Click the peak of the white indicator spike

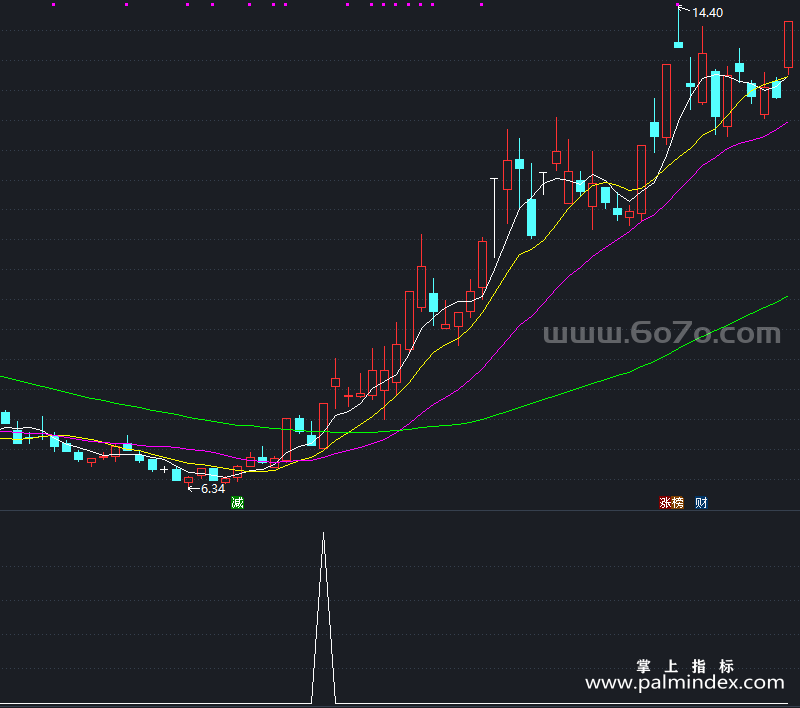click(x=323, y=534)
